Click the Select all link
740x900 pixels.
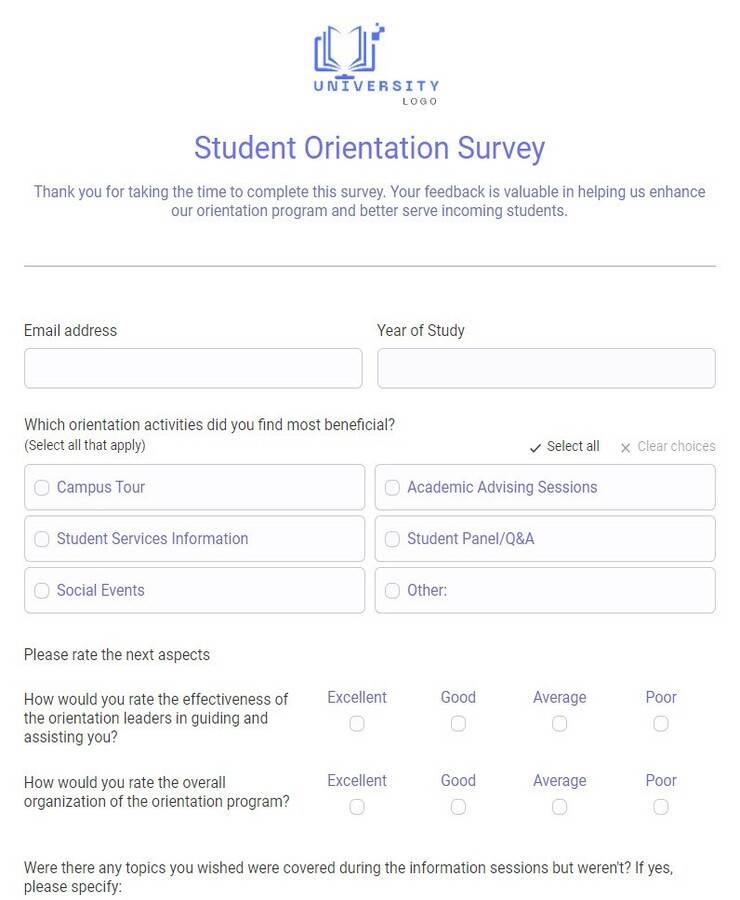click(x=572, y=447)
